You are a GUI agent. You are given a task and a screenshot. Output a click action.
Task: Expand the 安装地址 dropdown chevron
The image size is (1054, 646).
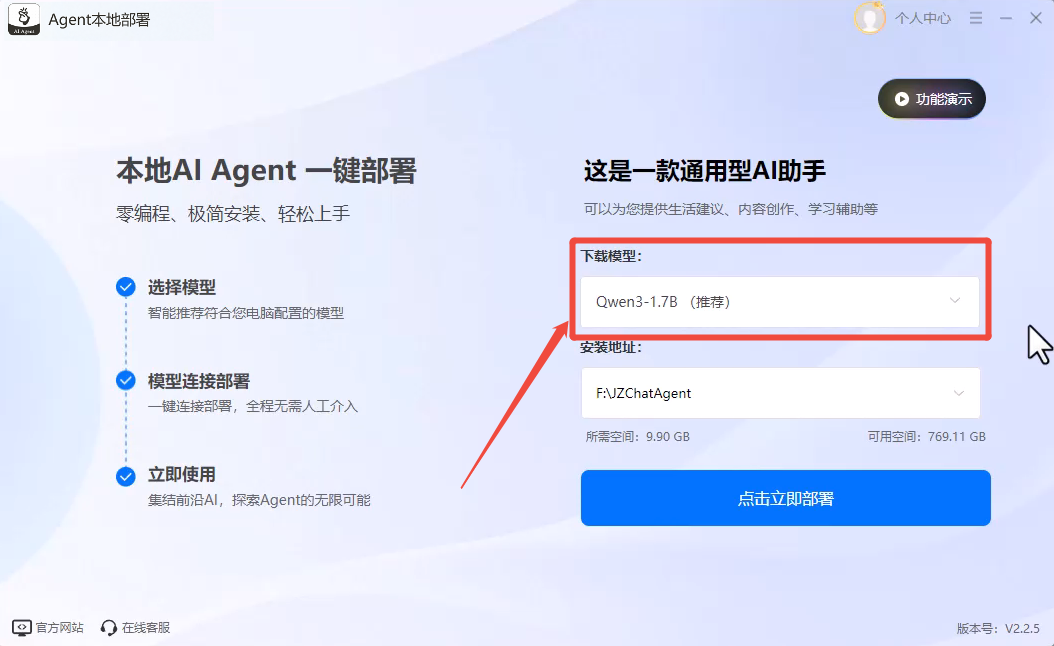(959, 393)
